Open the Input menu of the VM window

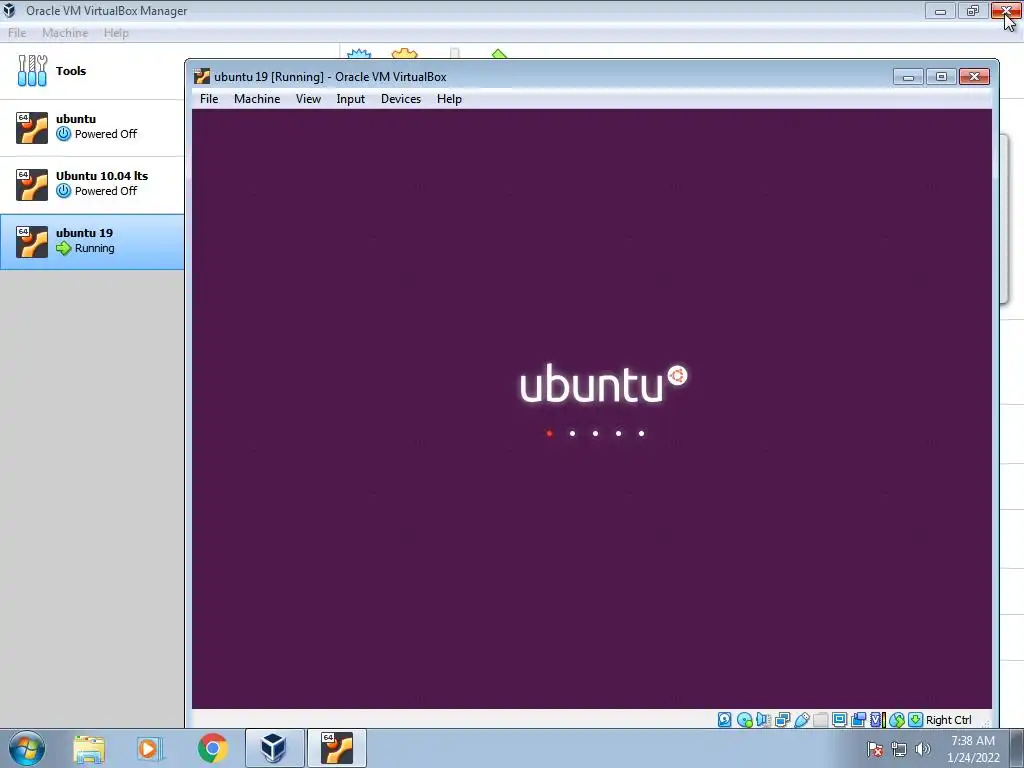[351, 99]
